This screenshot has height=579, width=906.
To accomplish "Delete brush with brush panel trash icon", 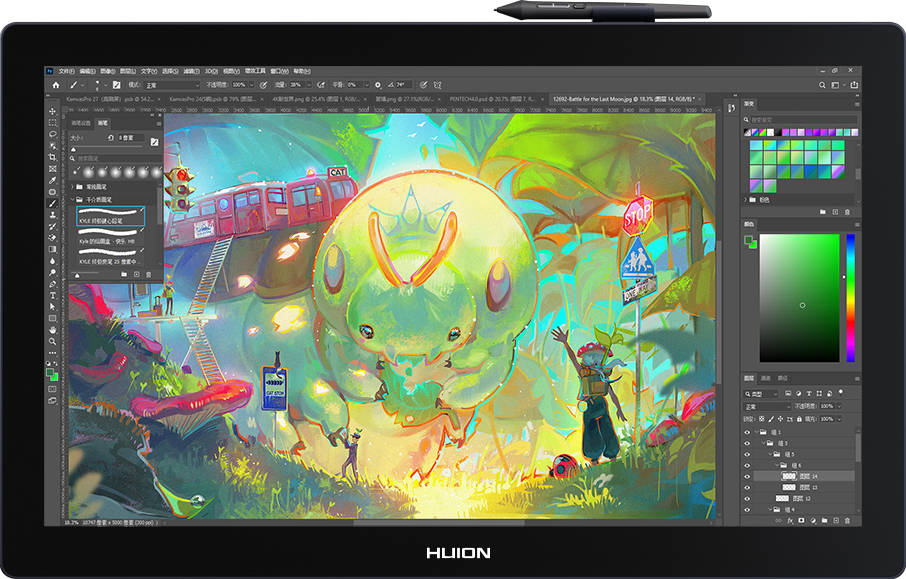I will [148, 274].
